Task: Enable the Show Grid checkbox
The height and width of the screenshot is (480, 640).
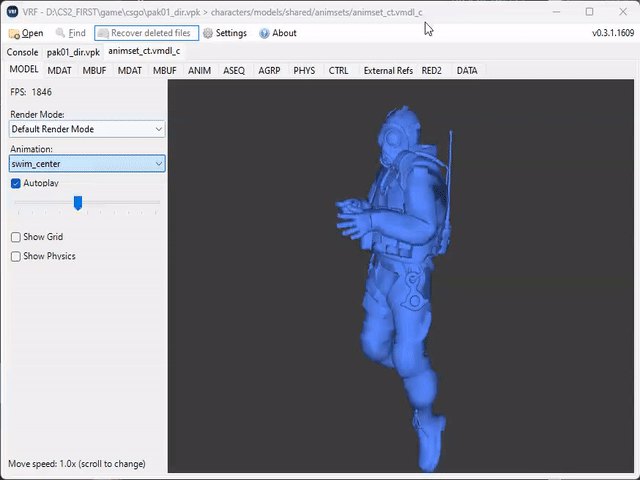Action: pos(16,237)
